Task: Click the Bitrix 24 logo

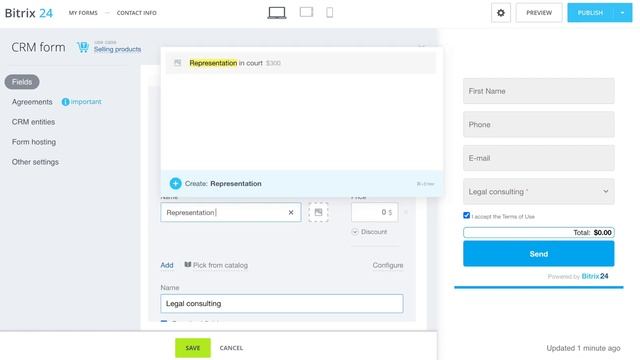Action: pyautogui.click(x=29, y=13)
